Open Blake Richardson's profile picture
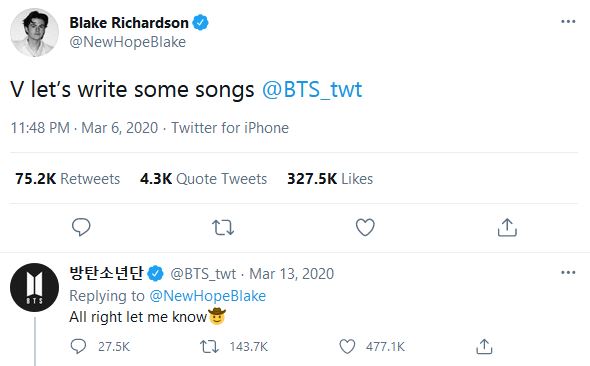 [34, 32]
